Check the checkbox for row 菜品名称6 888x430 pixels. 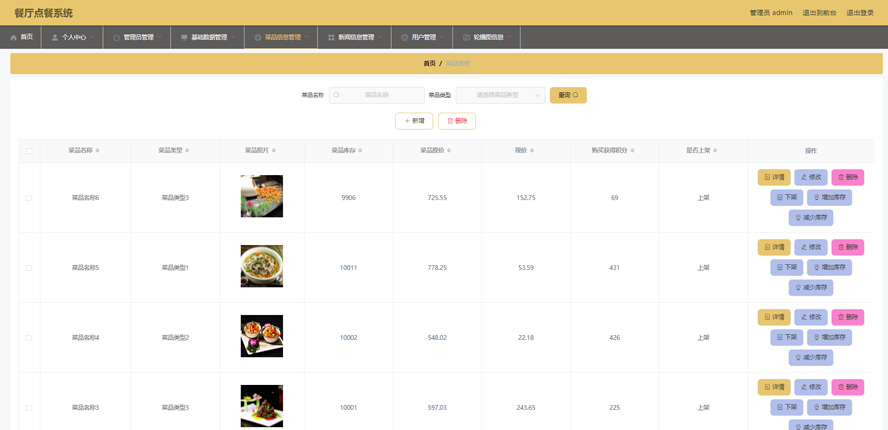[29, 198]
